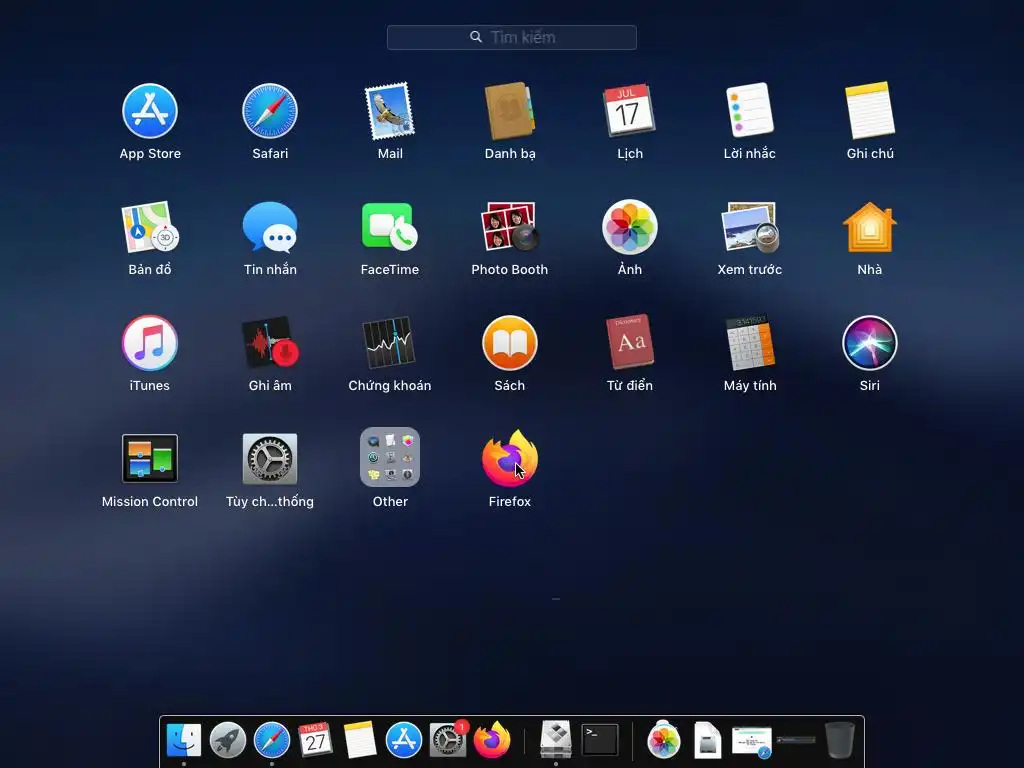Open the App Store app in Launchpad
This screenshot has height=768, width=1024.
(x=150, y=111)
